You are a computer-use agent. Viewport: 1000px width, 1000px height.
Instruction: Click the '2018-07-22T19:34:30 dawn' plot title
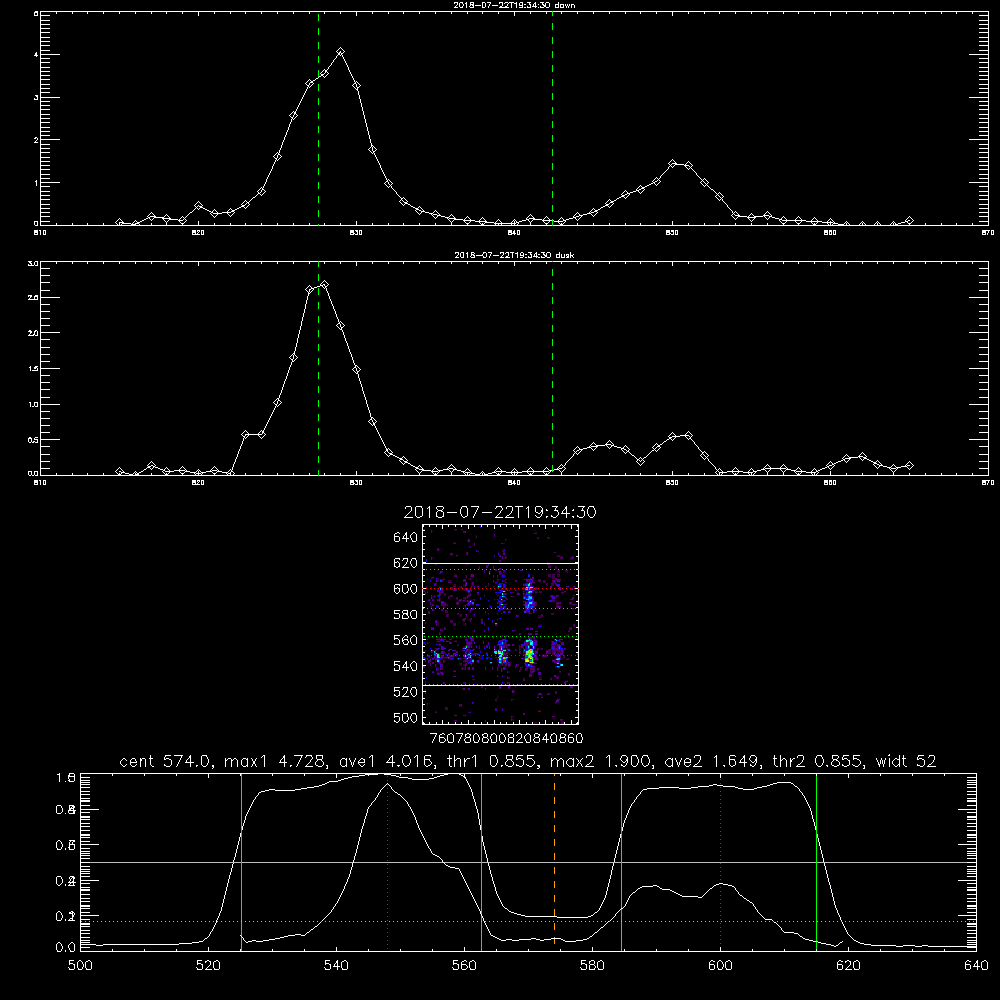tap(514, 5)
